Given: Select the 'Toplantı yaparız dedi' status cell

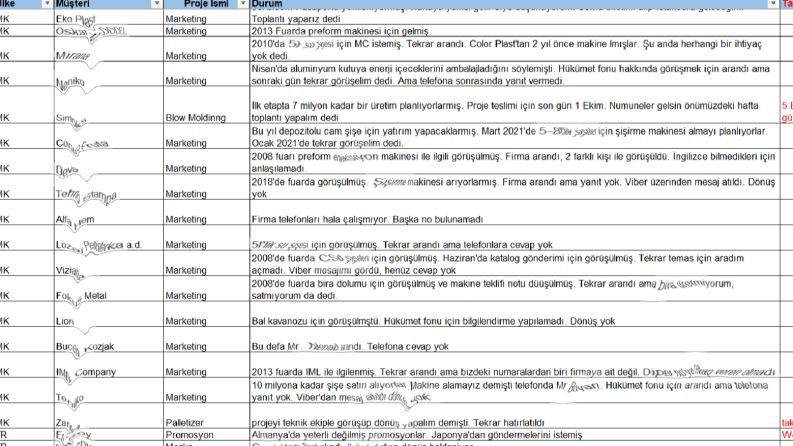Looking at the screenshot, I should tap(515, 19).
